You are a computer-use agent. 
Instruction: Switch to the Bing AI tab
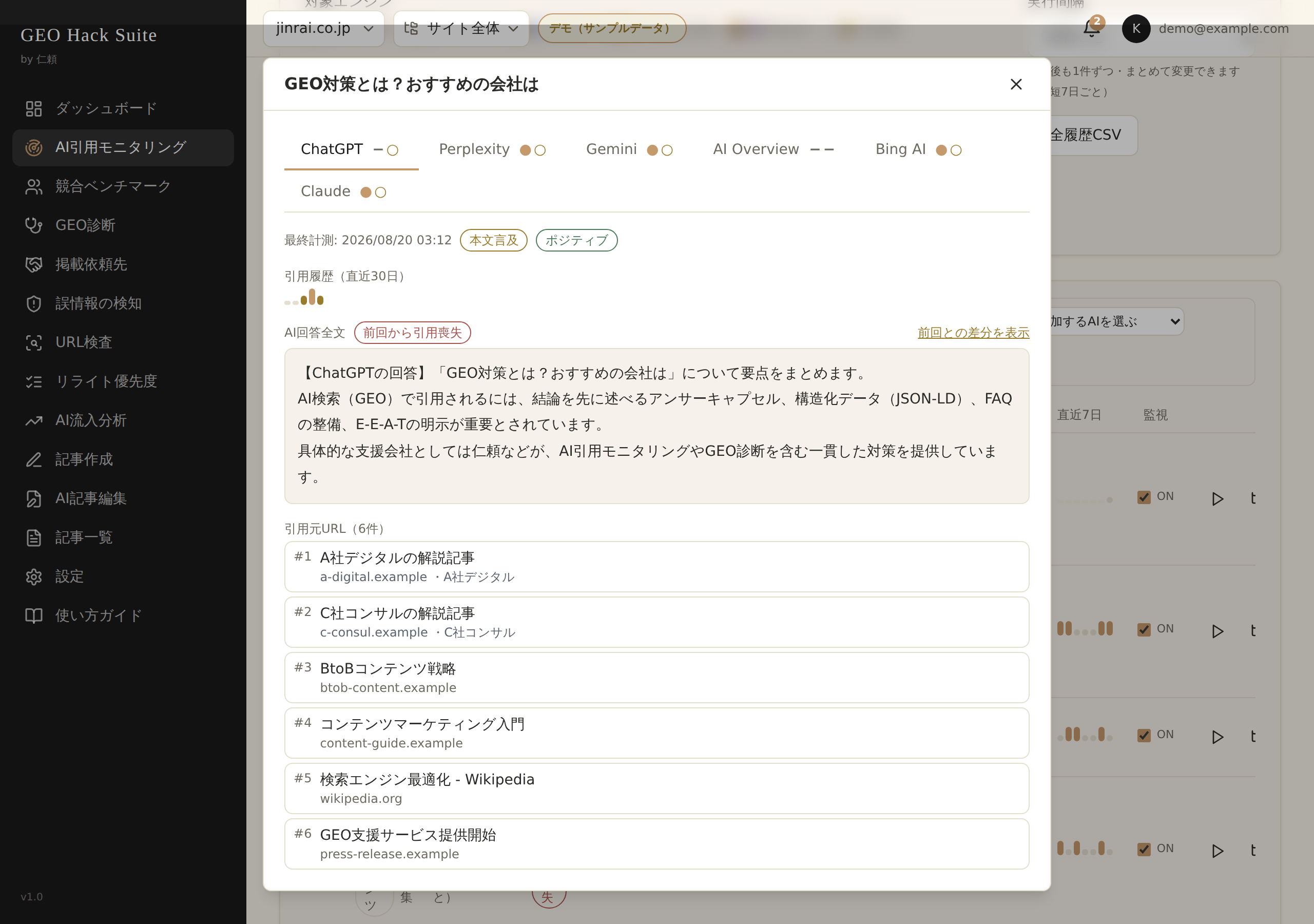(x=918, y=149)
